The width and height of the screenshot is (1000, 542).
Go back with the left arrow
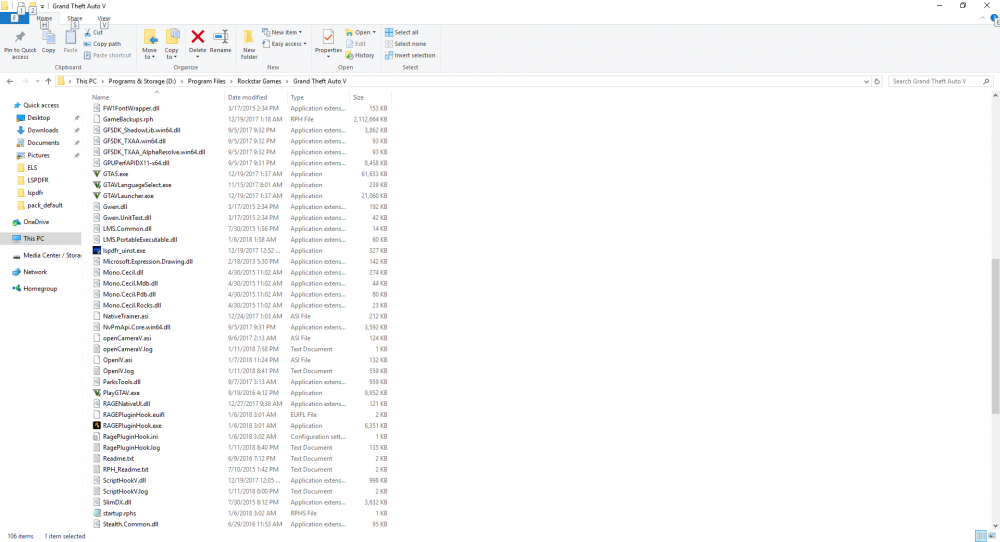pos(10,82)
